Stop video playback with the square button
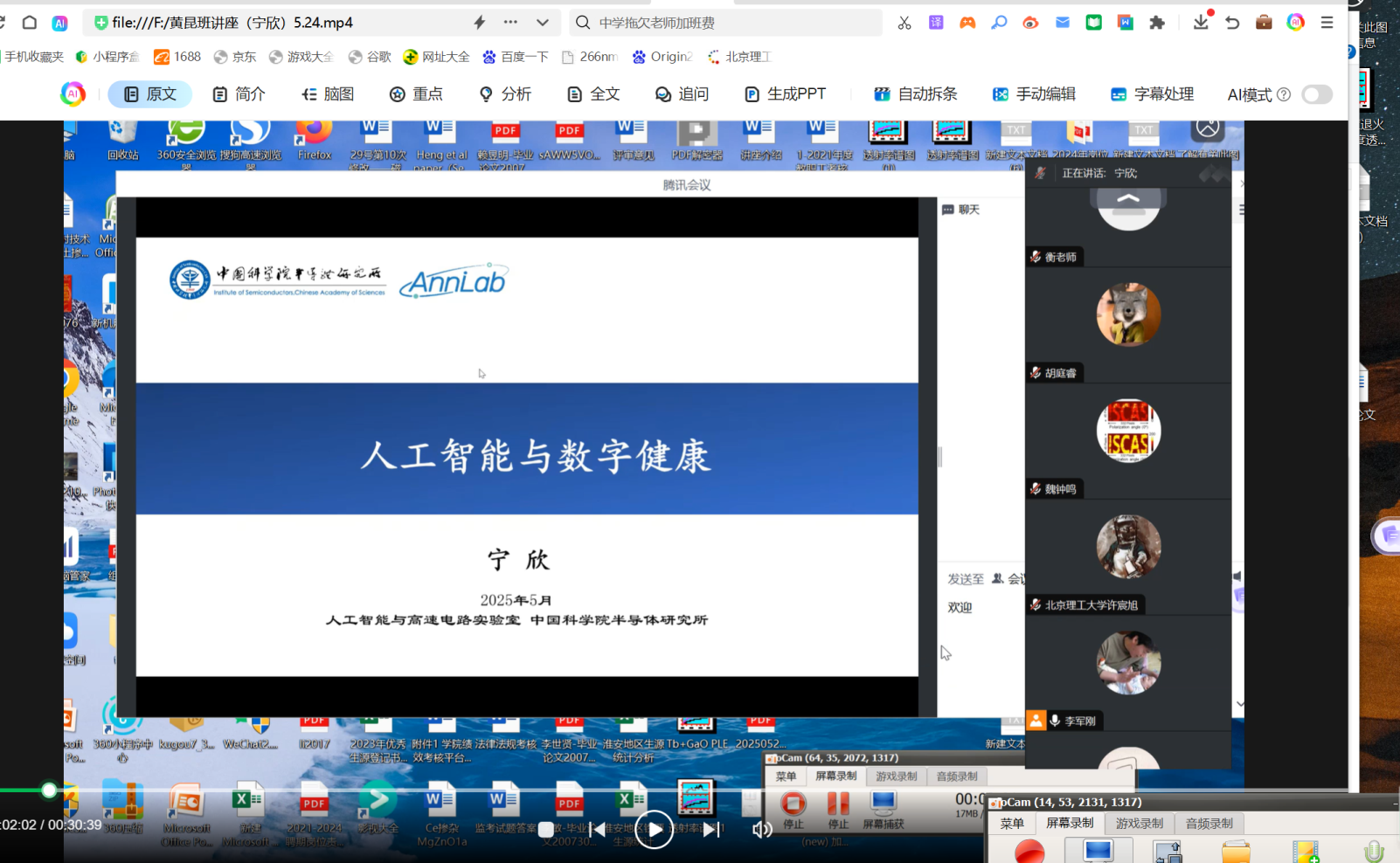The height and width of the screenshot is (863, 1400). [546, 829]
